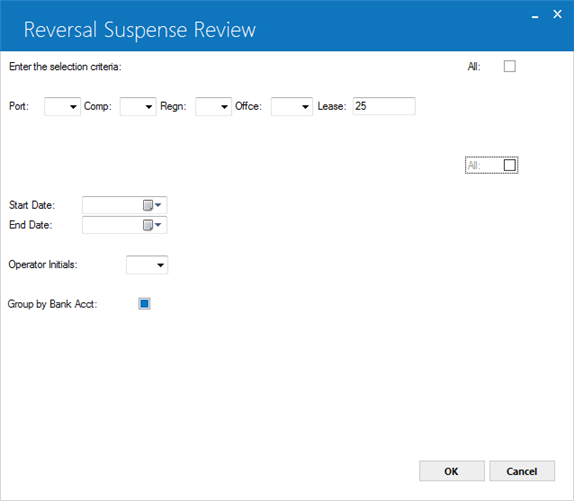
Task: Click the OK button
Action: click(452, 471)
